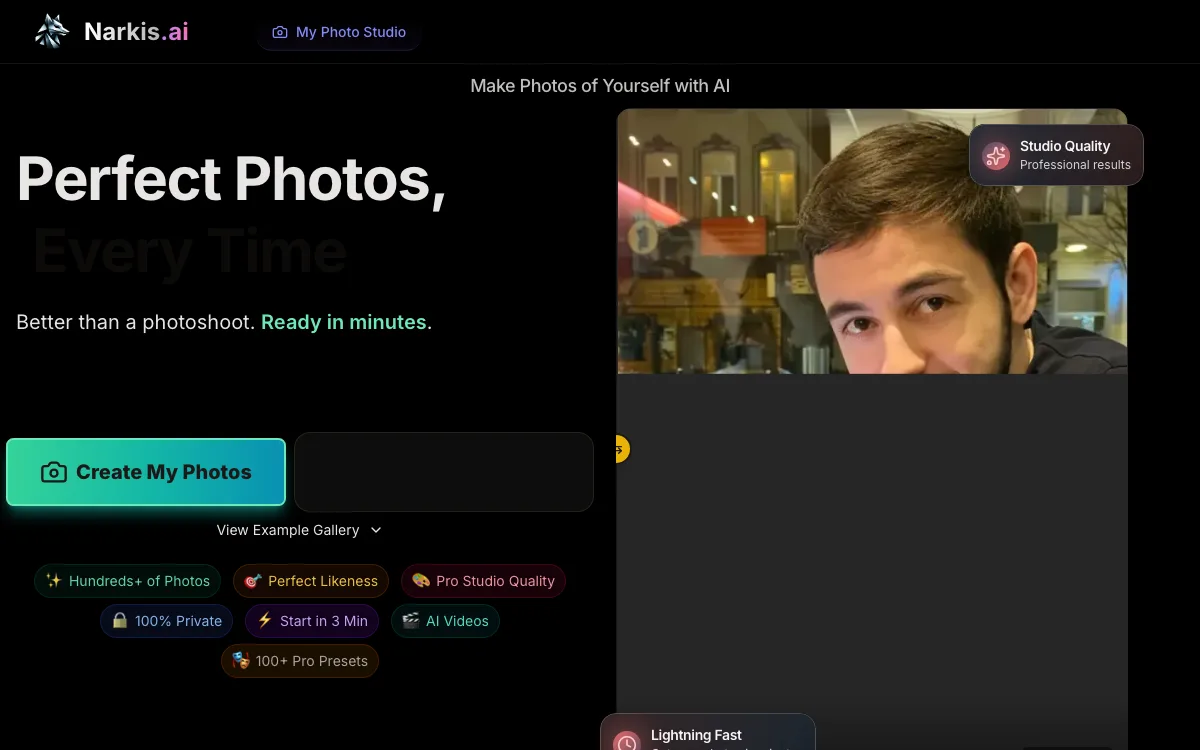Select the Start in 3 Min badge
Viewport: 1200px width, 750px height.
pos(312,621)
